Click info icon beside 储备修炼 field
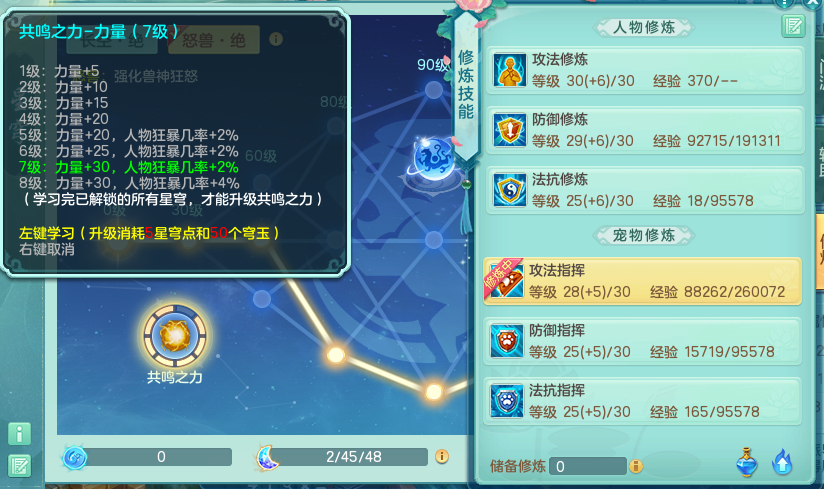 pos(636,466)
